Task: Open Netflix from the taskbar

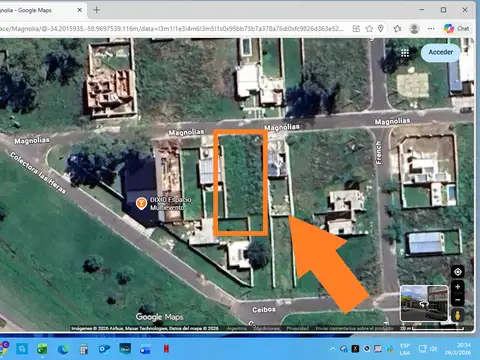Action: (x=166, y=349)
